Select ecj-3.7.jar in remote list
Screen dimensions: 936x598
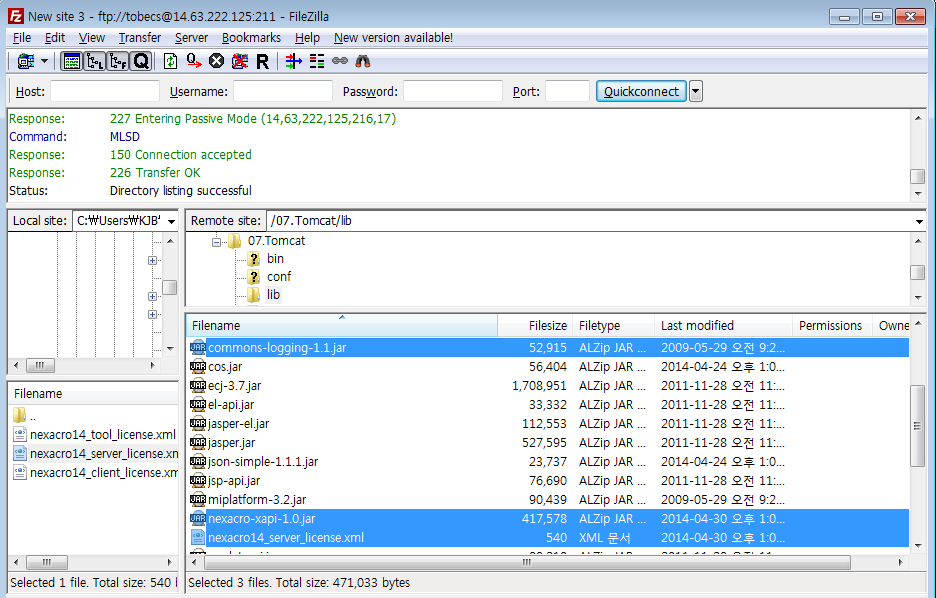(x=548, y=386)
